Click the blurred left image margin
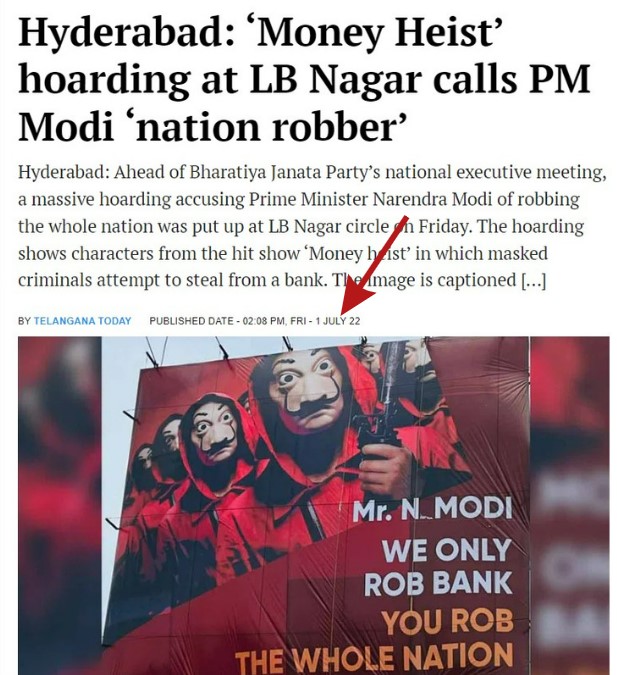617x675 pixels. point(59,505)
